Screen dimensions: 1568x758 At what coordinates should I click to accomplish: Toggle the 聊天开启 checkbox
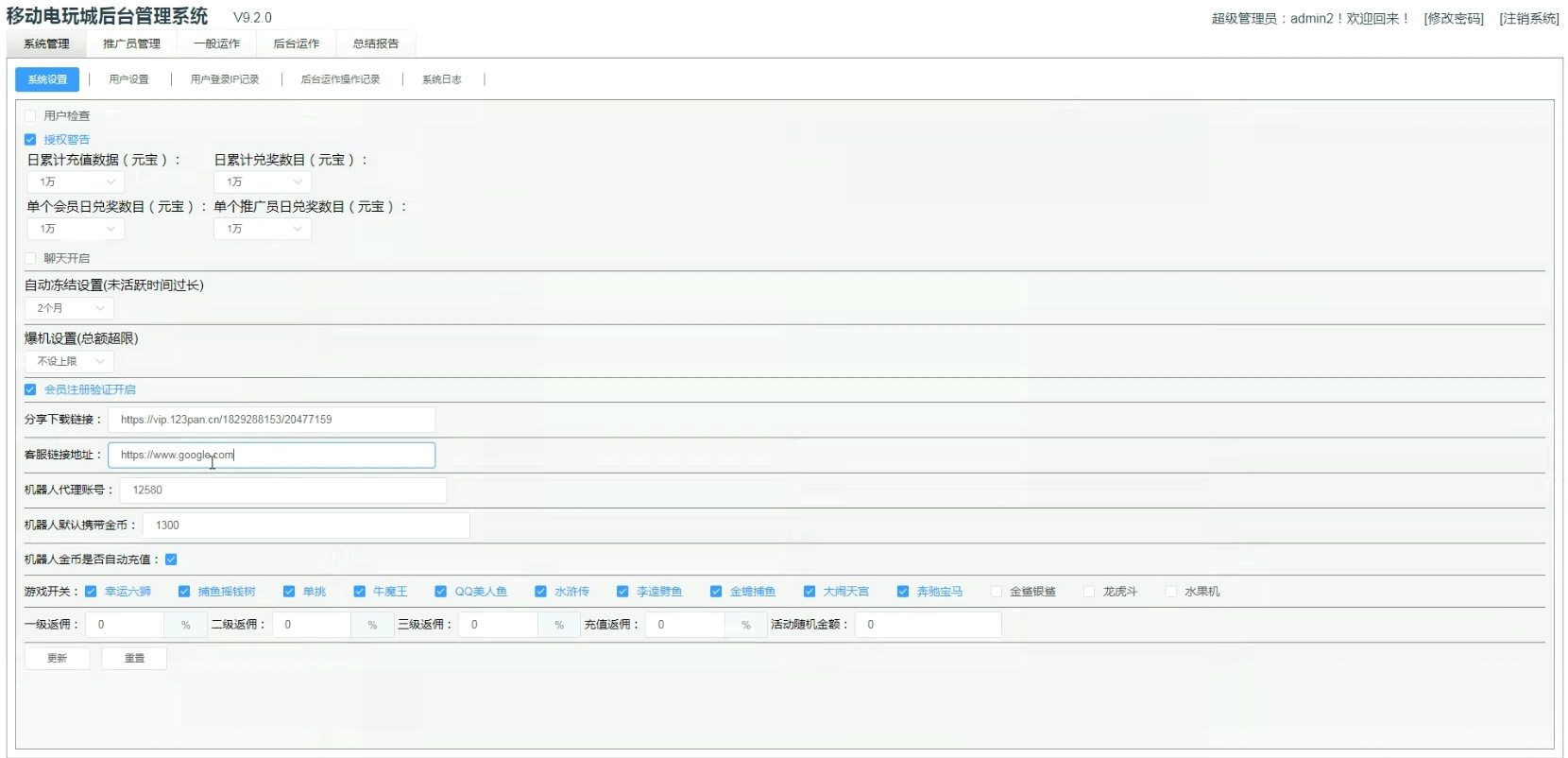[x=30, y=258]
